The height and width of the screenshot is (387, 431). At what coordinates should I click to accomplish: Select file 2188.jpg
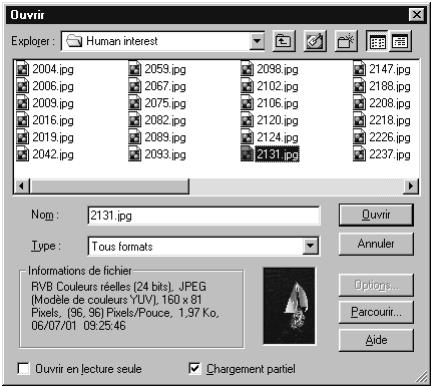tap(382, 86)
